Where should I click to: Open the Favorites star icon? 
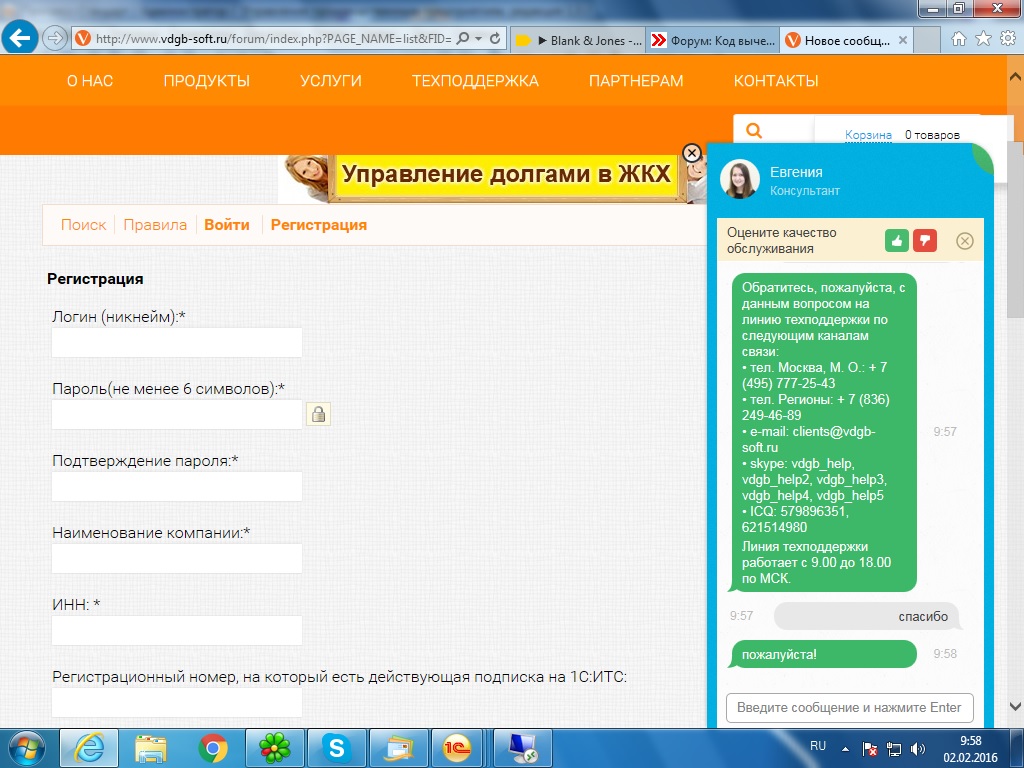(x=983, y=39)
